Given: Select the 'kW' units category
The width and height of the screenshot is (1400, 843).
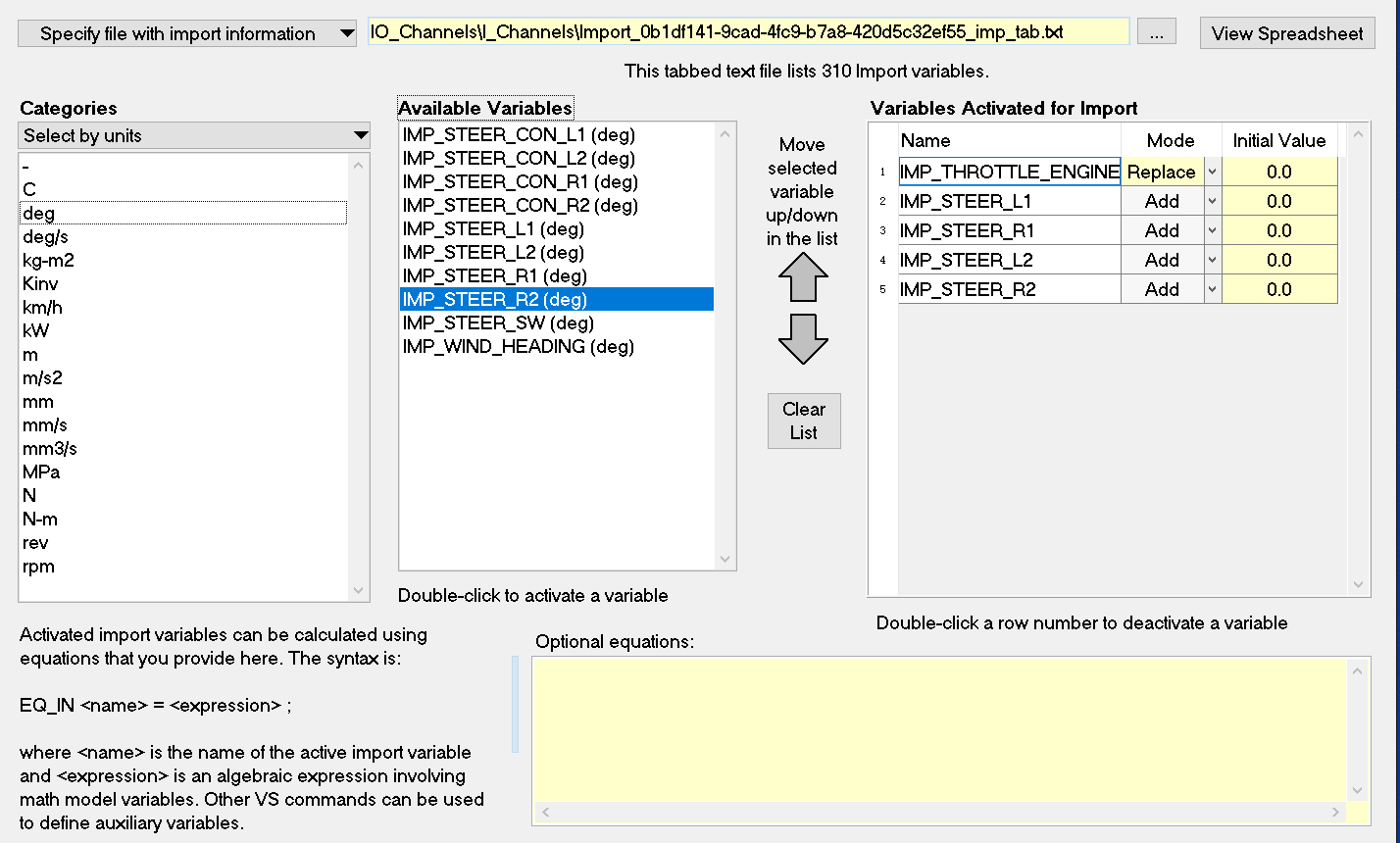Looking at the screenshot, I should coord(183,330).
